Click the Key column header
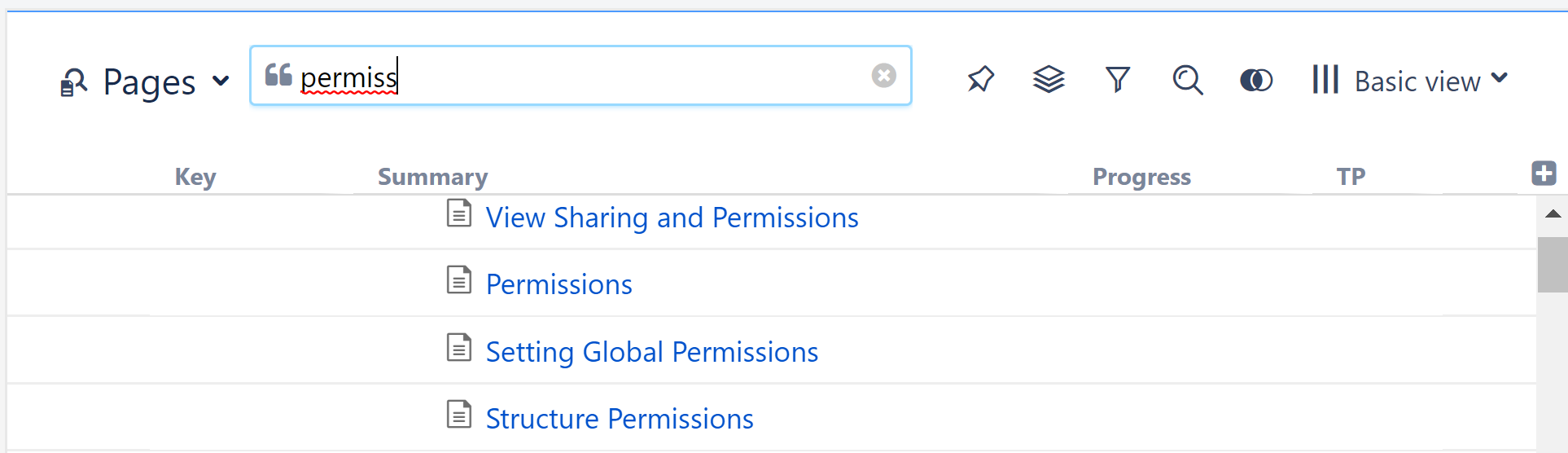Screen dimensions: 1568x453 [195, 177]
